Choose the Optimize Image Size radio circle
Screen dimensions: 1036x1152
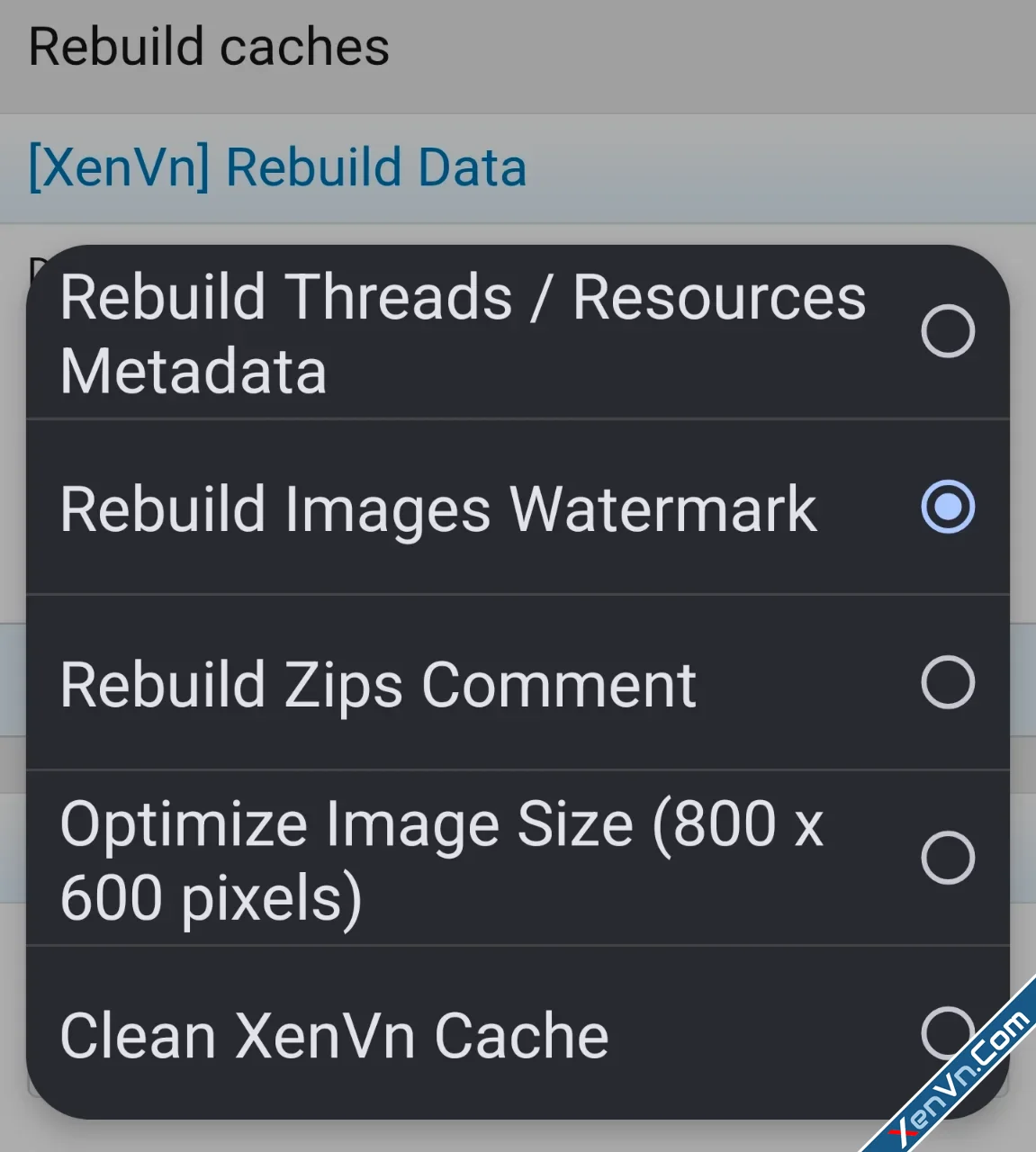point(948,858)
